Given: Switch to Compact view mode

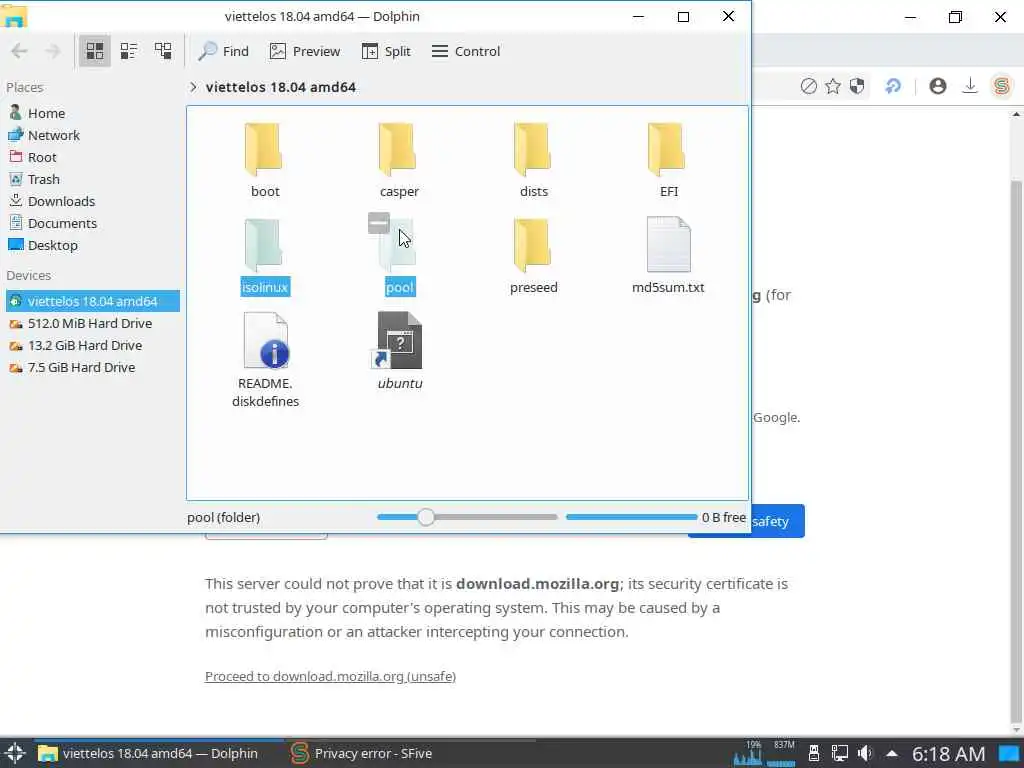Looking at the screenshot, I should (129, 51).
